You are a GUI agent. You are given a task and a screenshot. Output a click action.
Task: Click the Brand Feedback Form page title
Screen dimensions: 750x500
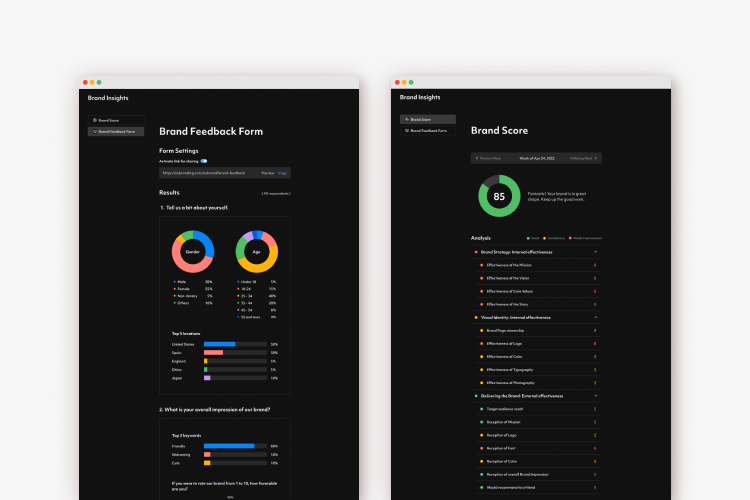pos(211,132)
